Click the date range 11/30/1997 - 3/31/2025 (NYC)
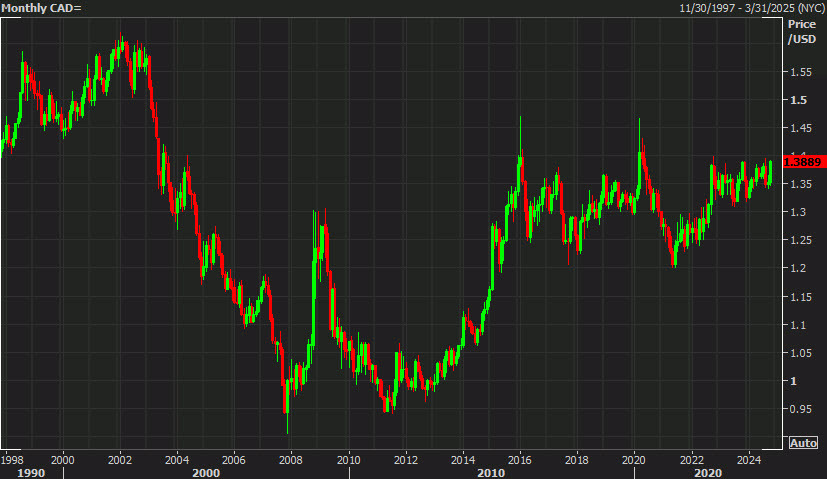 pos(752,8)
